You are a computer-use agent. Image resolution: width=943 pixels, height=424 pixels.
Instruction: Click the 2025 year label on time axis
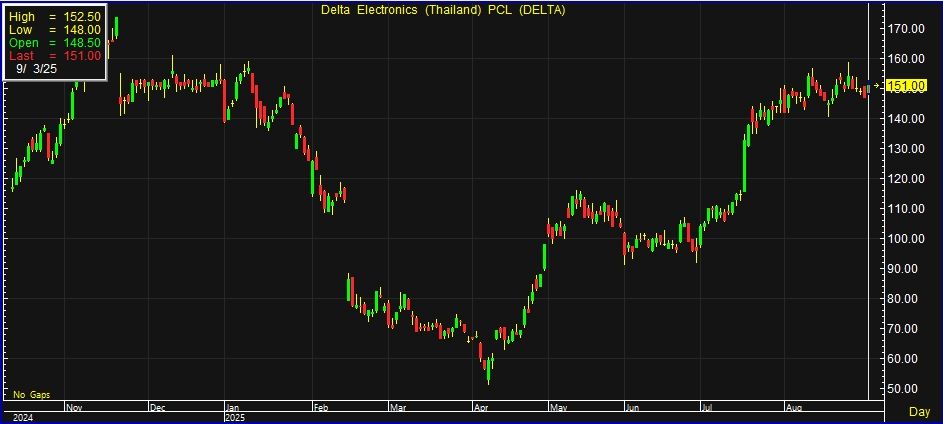click(x=236, y=417)
